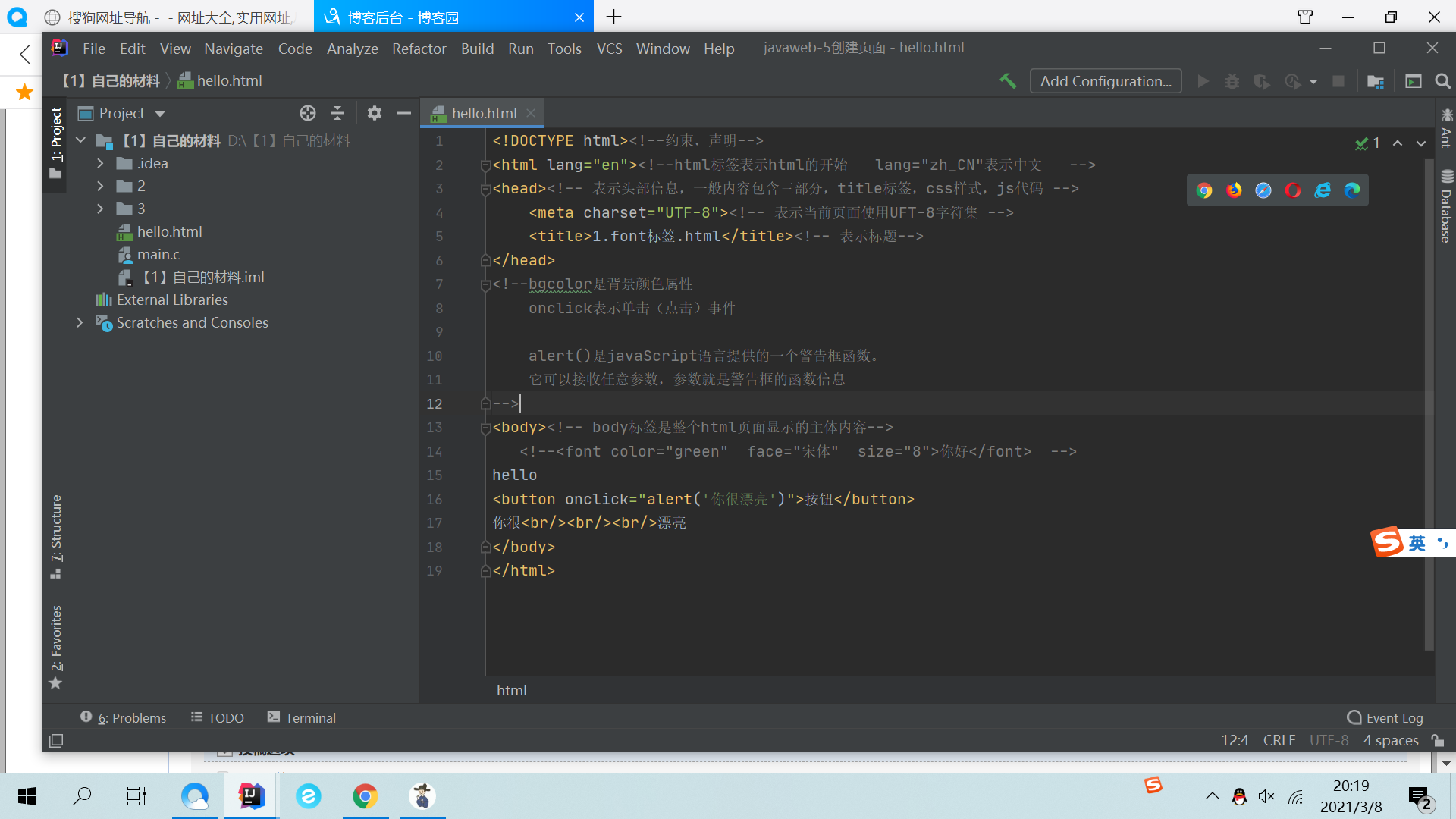Click Add Configuration button
The height and width of the screenshot is (819, 1456).
pyautogui.click(x=1105, y=81)
